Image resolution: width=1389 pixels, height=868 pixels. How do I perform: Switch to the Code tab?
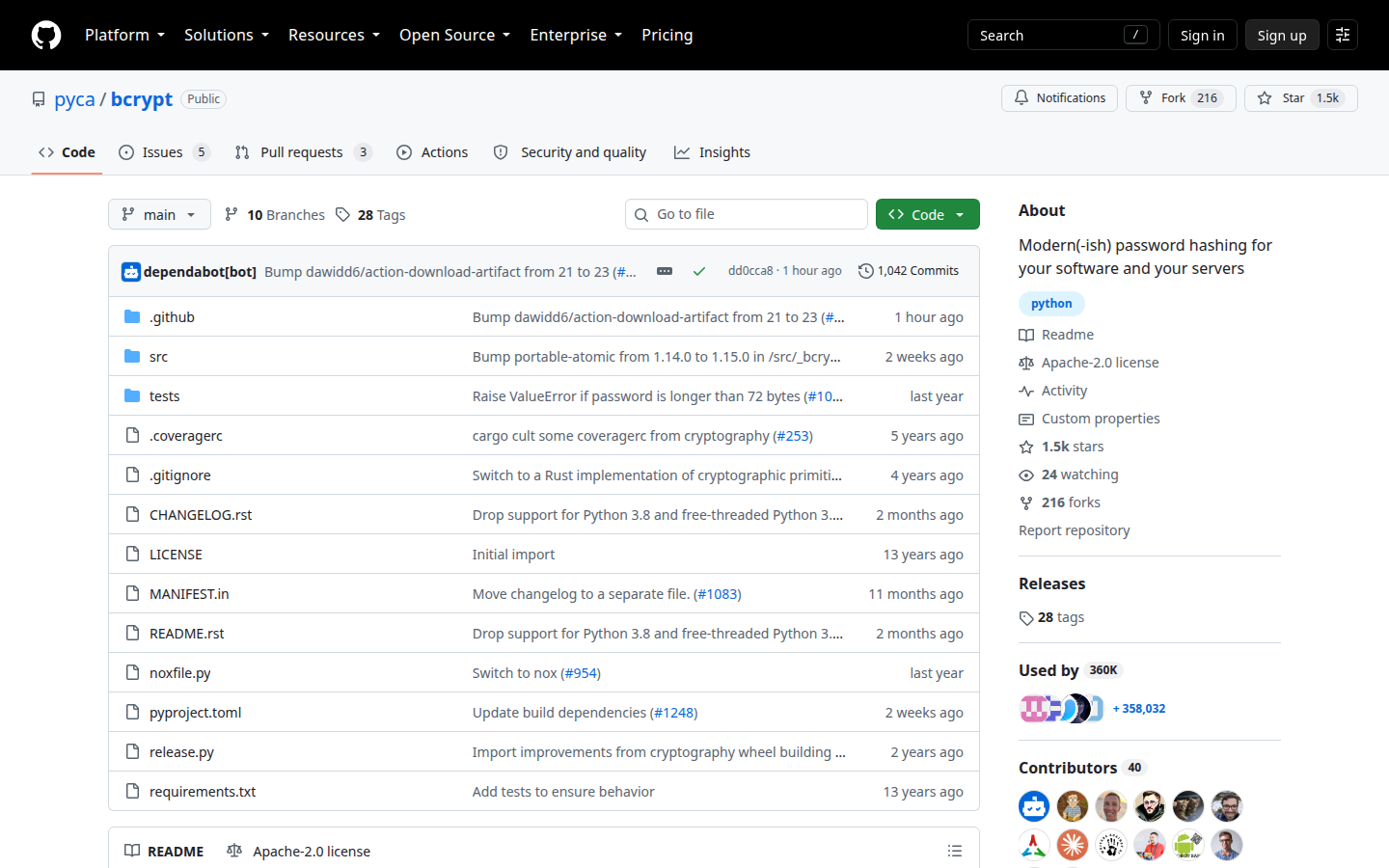pos(67,152)
